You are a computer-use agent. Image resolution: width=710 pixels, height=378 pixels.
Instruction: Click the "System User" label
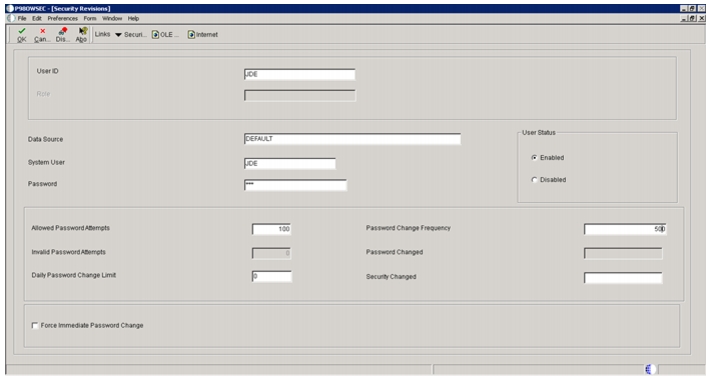(x=46, y=163)
